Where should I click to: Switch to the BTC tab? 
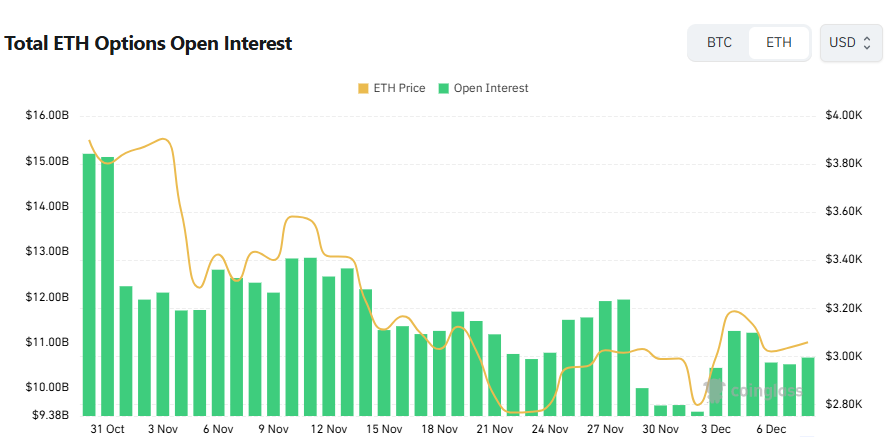coord(719,43)
